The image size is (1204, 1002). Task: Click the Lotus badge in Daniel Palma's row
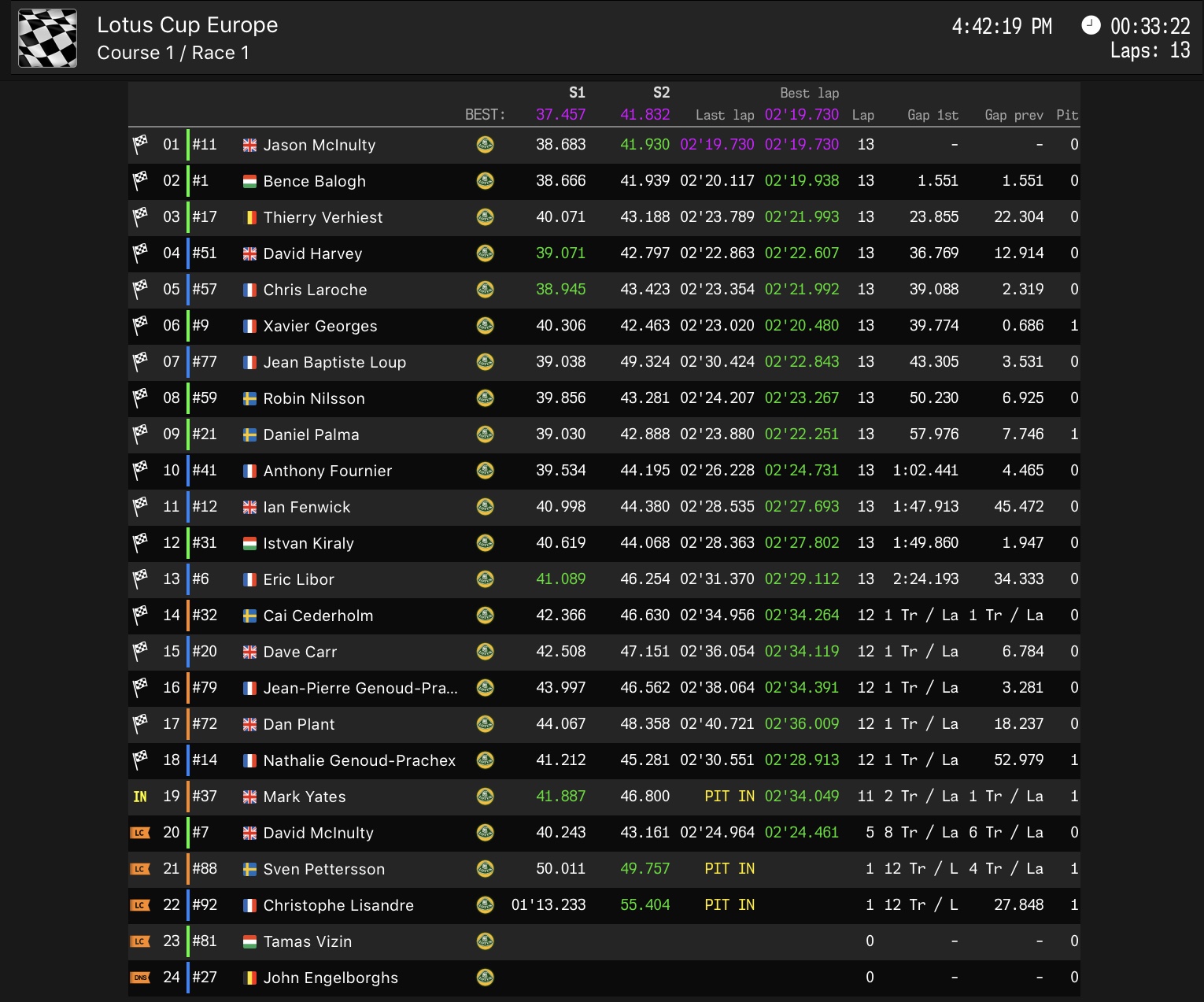click(486, 434)
